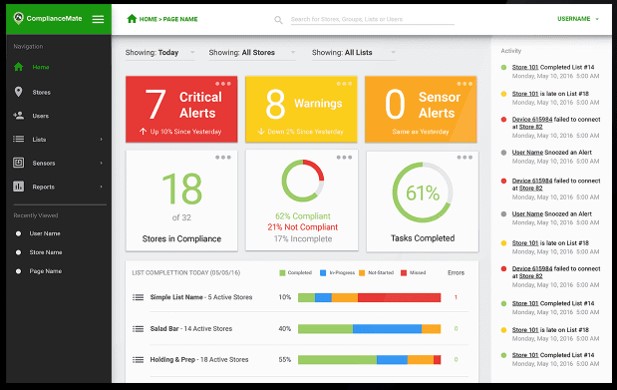
Task: Click the Lists icon in sidebar
Action: coord(18,139)
